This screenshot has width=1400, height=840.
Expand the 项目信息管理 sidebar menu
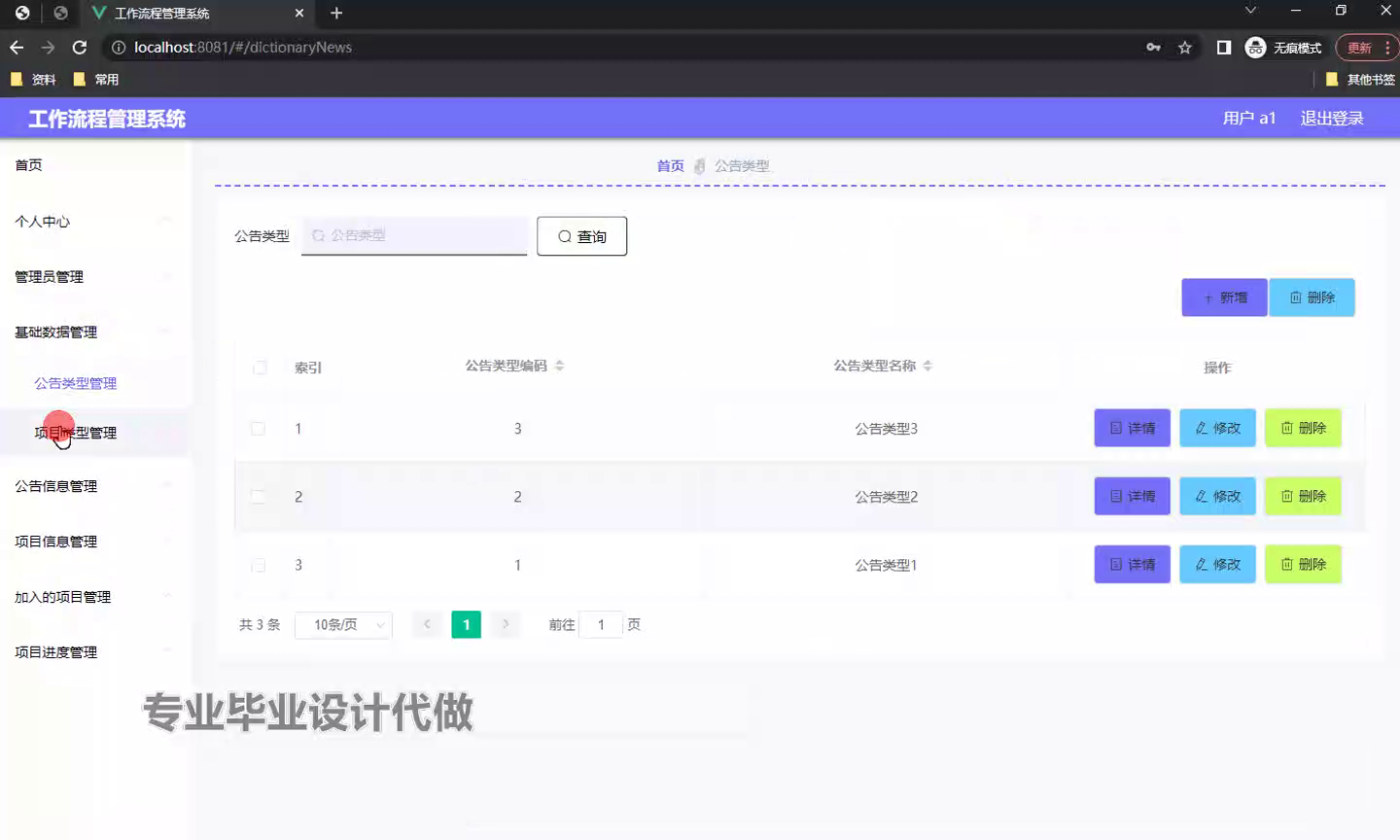94,541
